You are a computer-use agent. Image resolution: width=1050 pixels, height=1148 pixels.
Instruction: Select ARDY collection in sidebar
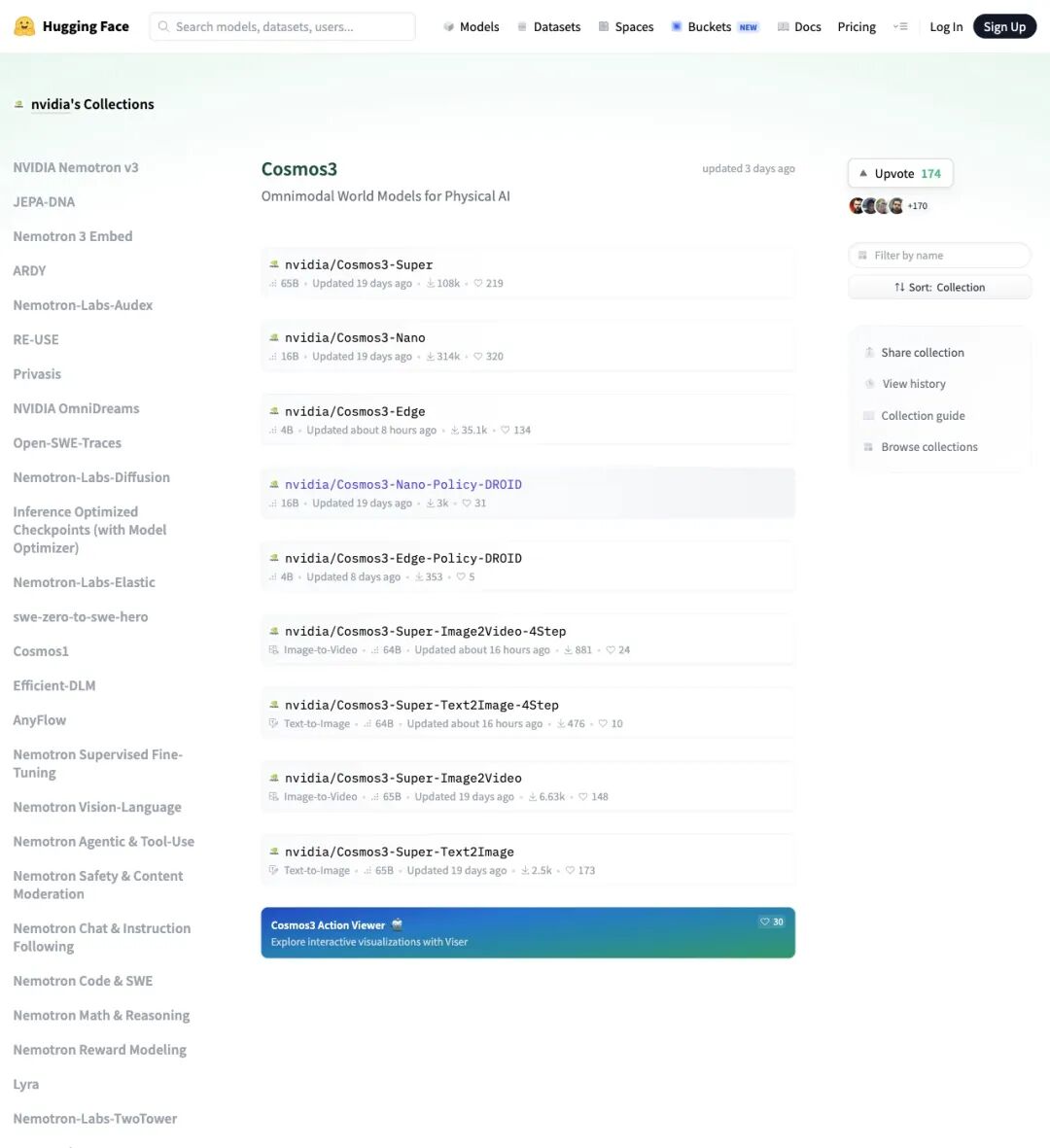point(29,270)
